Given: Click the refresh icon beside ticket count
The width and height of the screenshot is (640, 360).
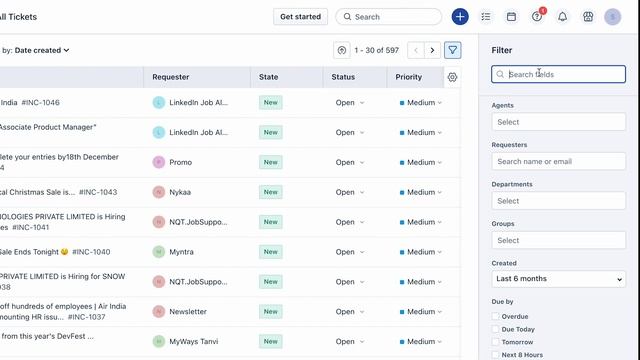Looking at the screenshot, I should coord(342,50).
